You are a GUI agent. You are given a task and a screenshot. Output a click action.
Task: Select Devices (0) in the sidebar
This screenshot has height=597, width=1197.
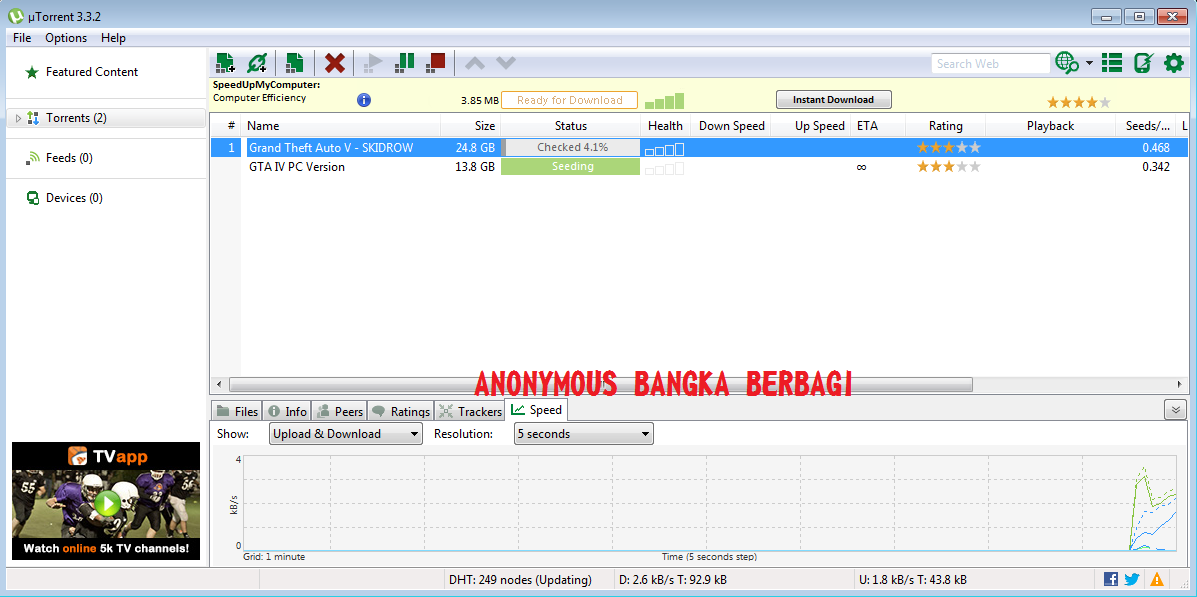pos(65,198)
